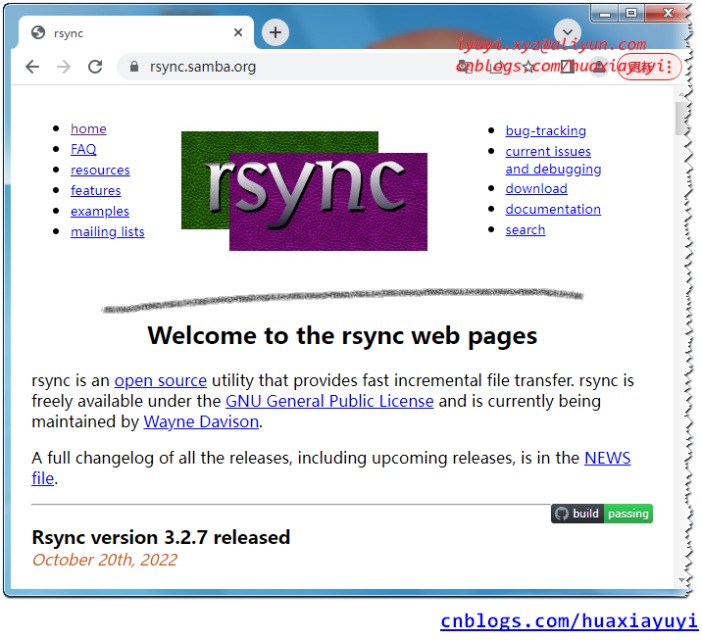Minimize the browser window
This screenshot has height=640, width=702.
(x=605, y=13)
